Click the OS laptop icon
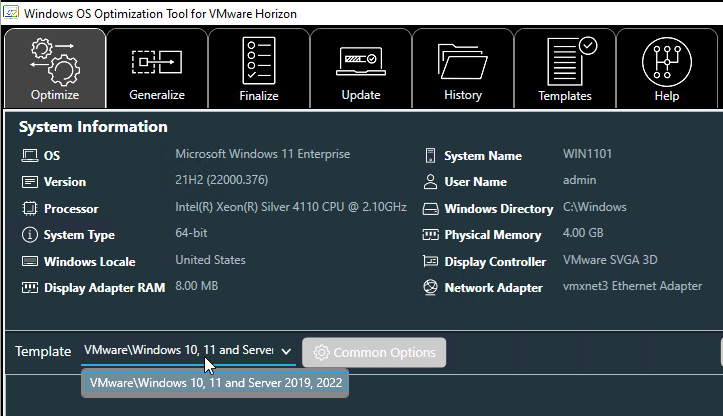Screen dimensions: 723x416 [x=30, y=155]
